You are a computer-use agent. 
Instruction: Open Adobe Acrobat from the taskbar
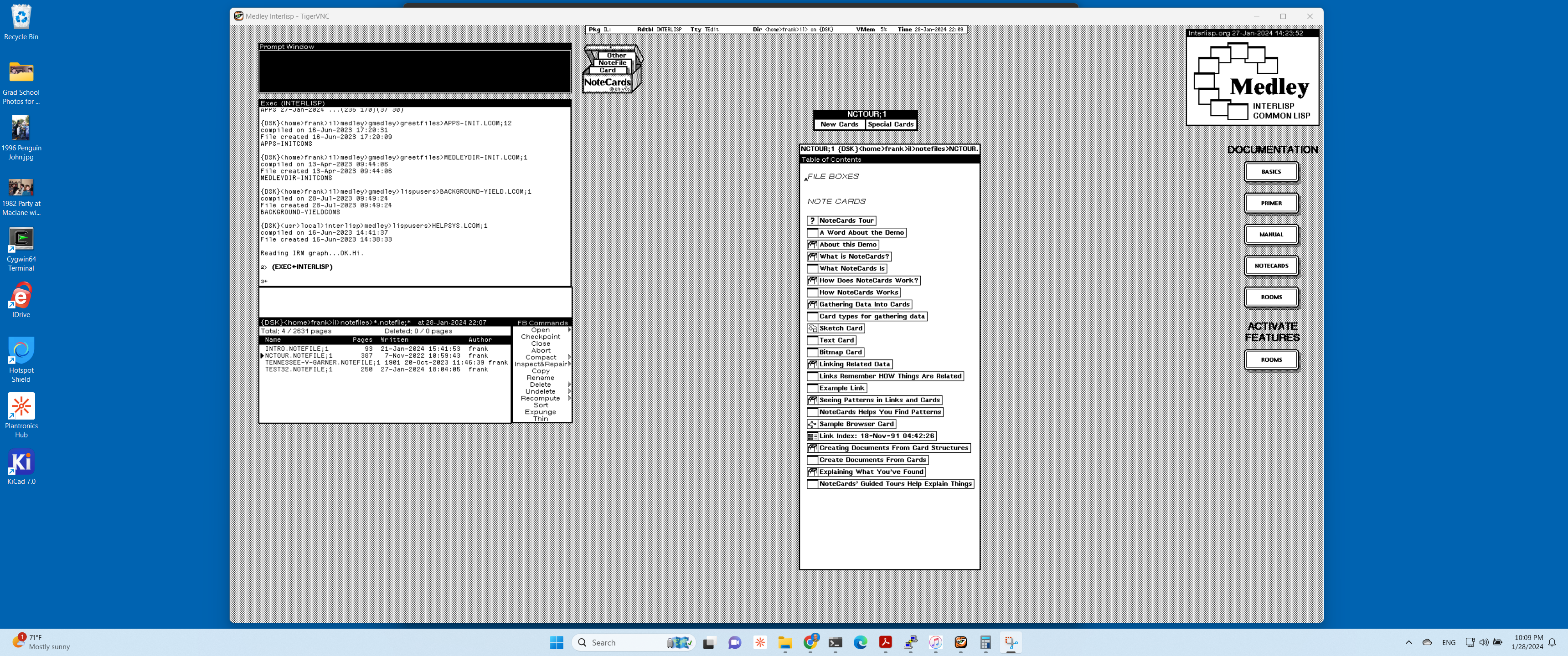click(x=885, y=642)
